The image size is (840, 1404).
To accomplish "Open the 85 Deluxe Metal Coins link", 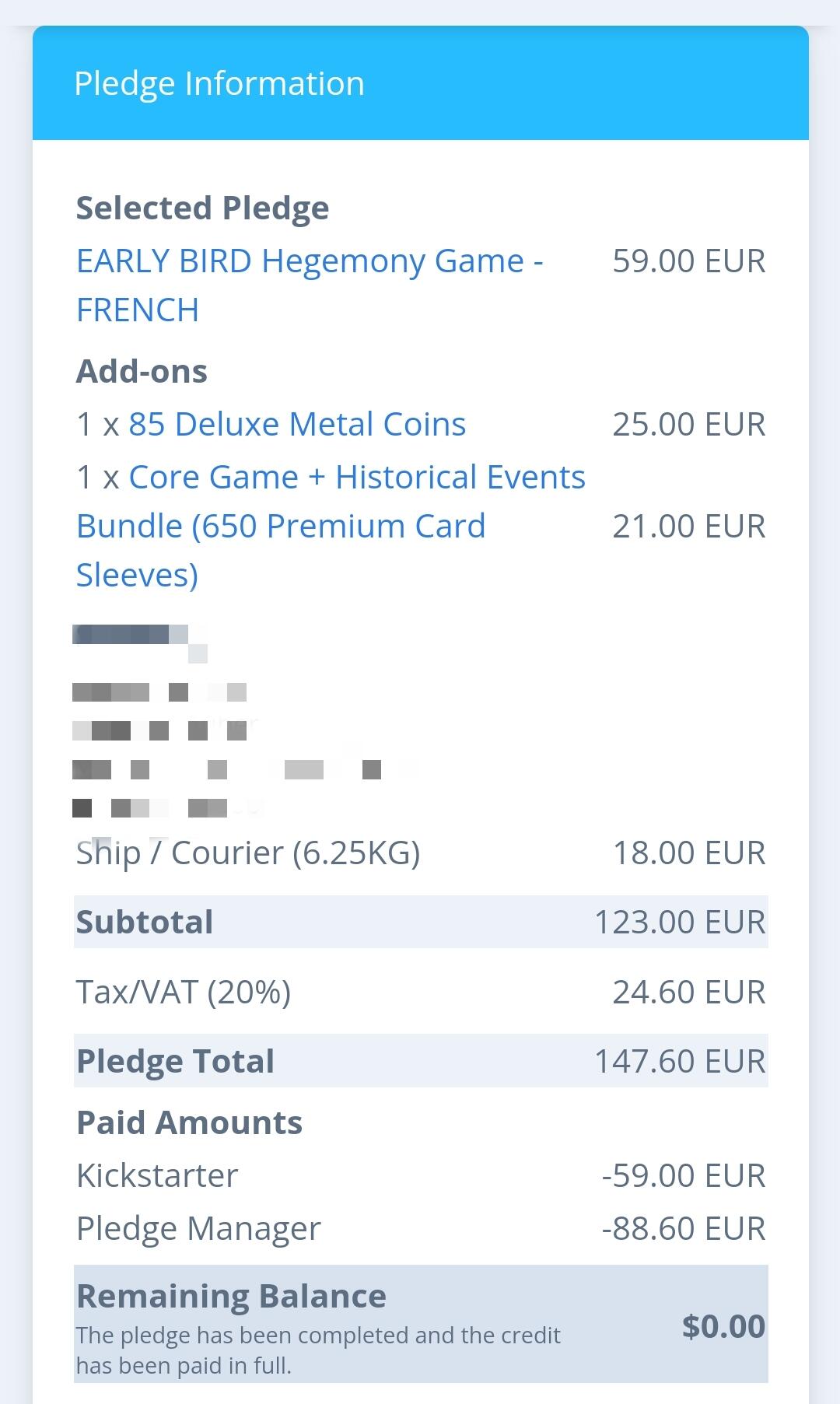I will pos(297,425).
